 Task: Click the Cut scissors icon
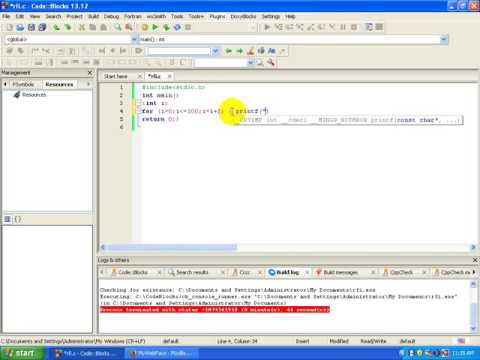click(x=82, y=27)
